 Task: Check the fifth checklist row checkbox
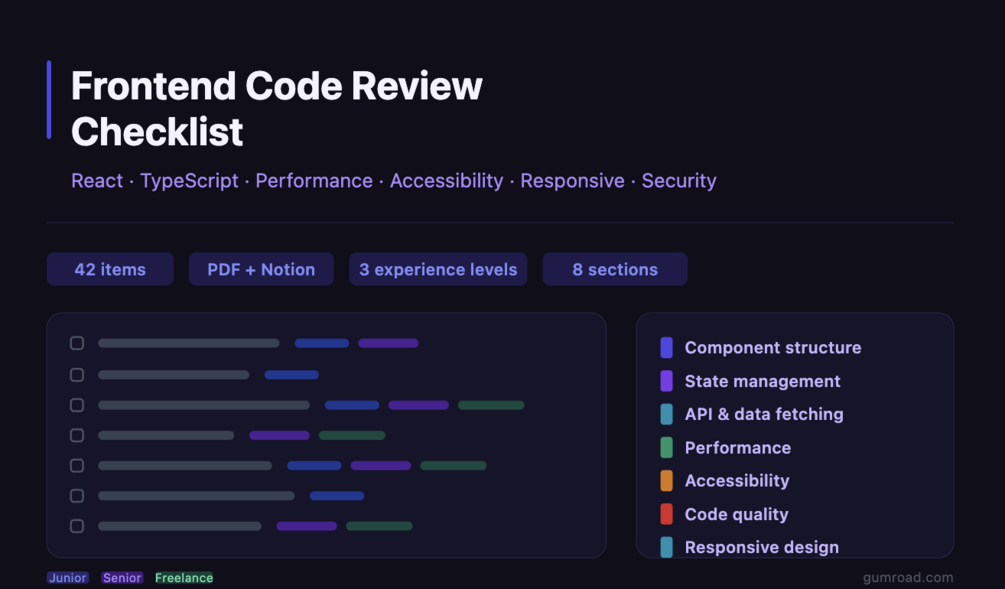77,465
